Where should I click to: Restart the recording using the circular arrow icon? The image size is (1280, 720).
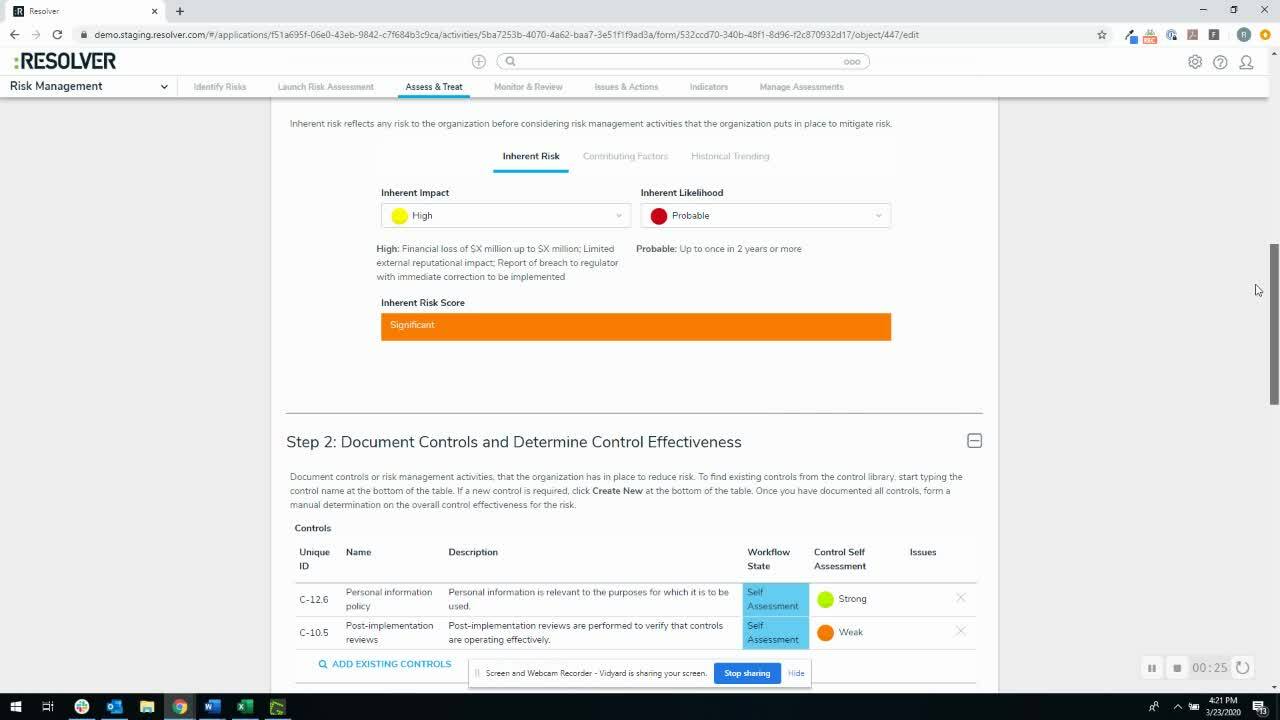coord(1242,667)
